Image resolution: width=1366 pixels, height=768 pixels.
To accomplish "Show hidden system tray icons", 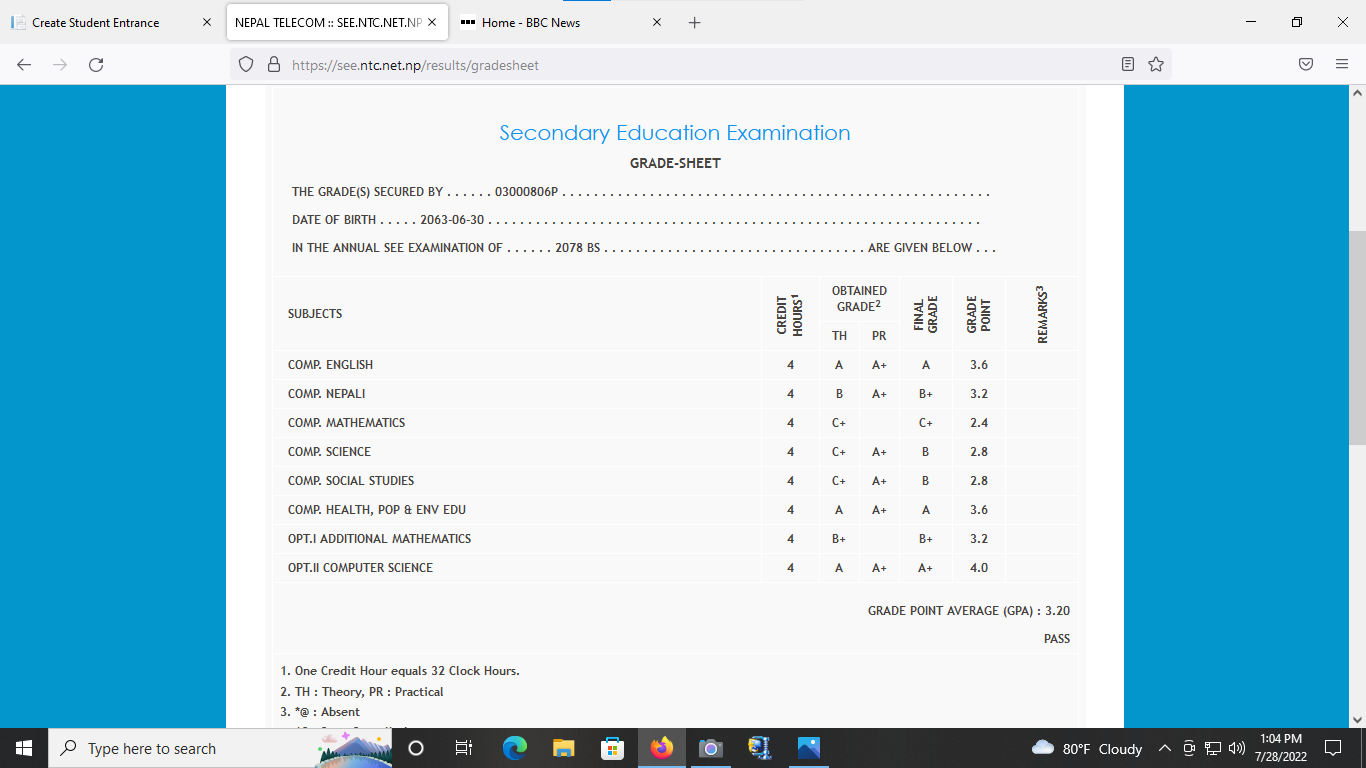I will point(1165,748).
